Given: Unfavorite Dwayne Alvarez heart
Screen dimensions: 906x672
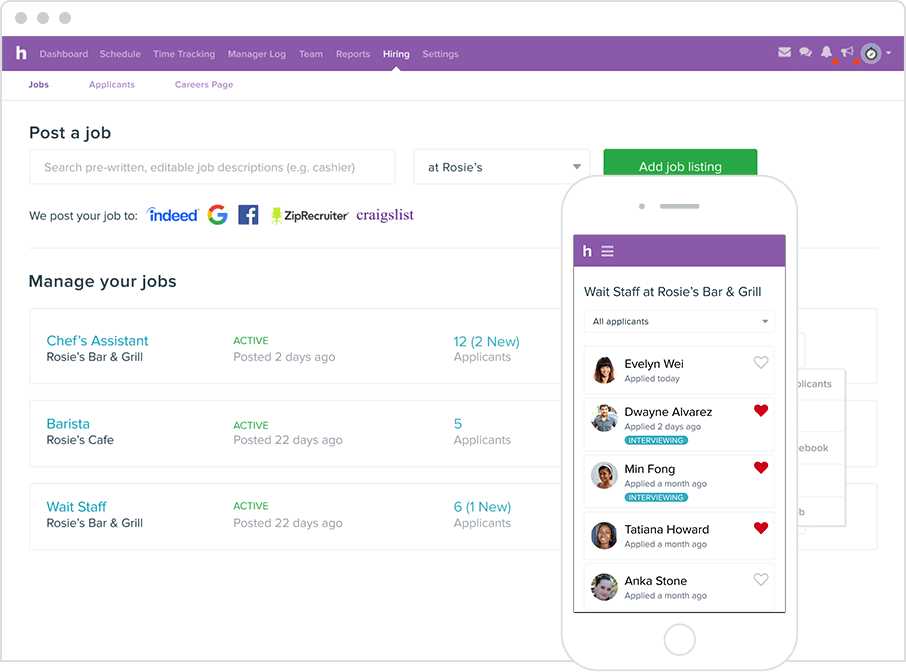Looking at the screenshot, I should coord(761,411).
